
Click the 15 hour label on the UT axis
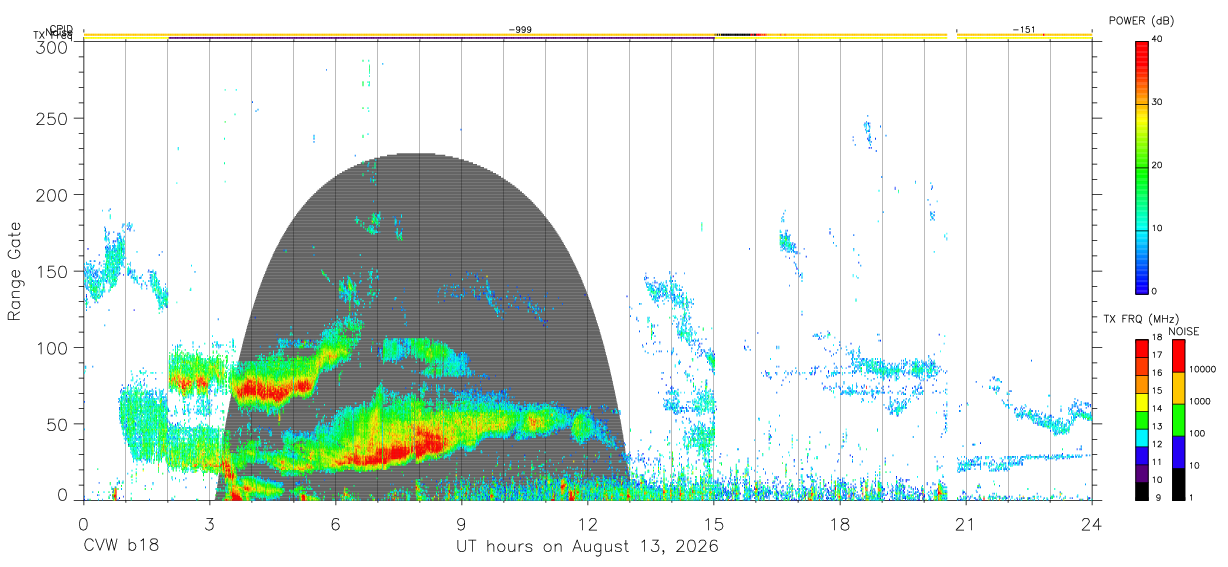[714, 523]
